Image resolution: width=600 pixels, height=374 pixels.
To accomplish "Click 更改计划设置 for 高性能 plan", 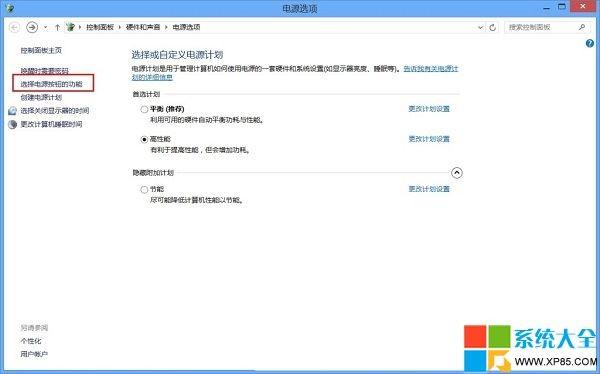I will (429, 139).
